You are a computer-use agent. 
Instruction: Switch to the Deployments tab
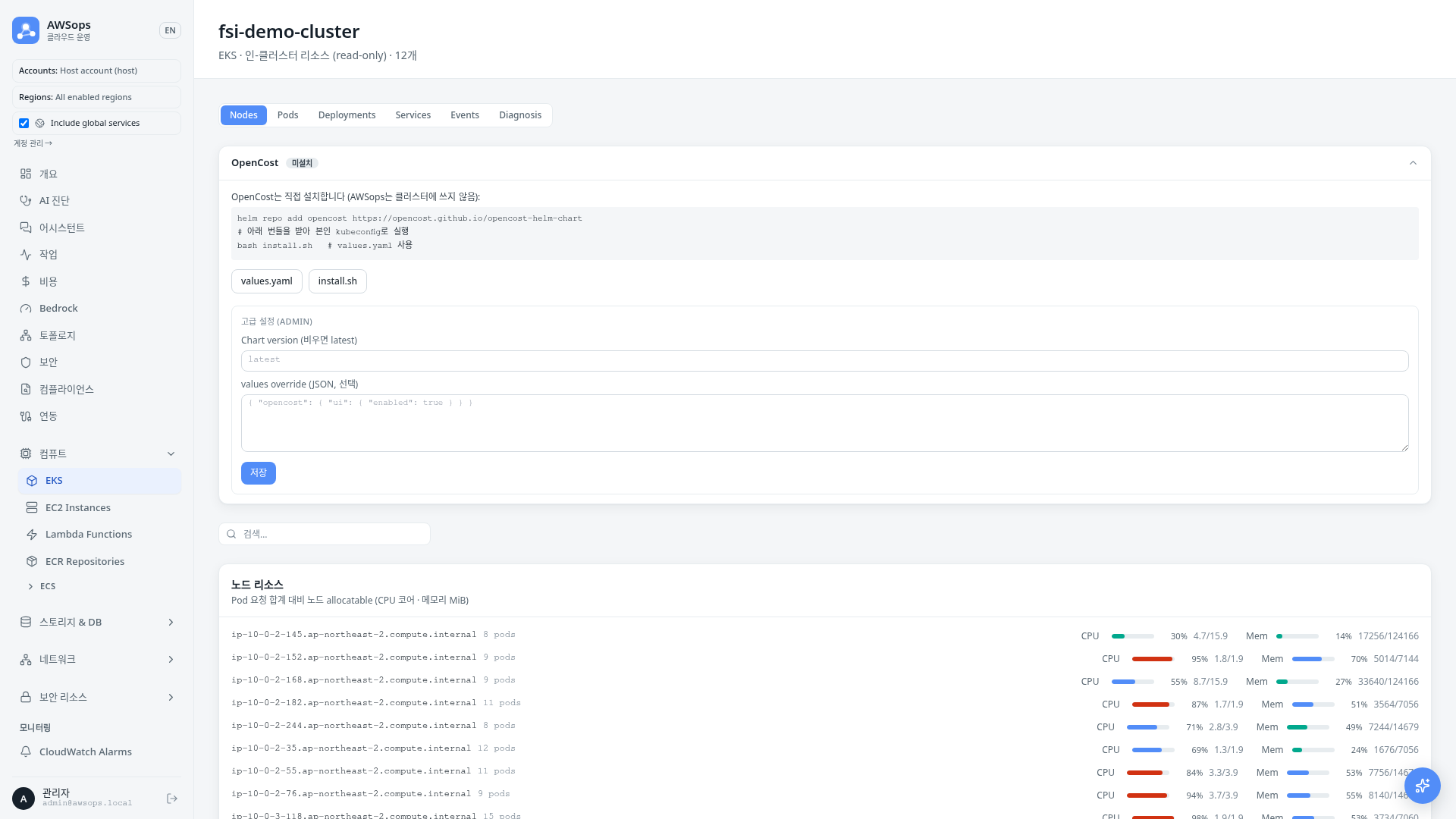(x=347, y=115)
